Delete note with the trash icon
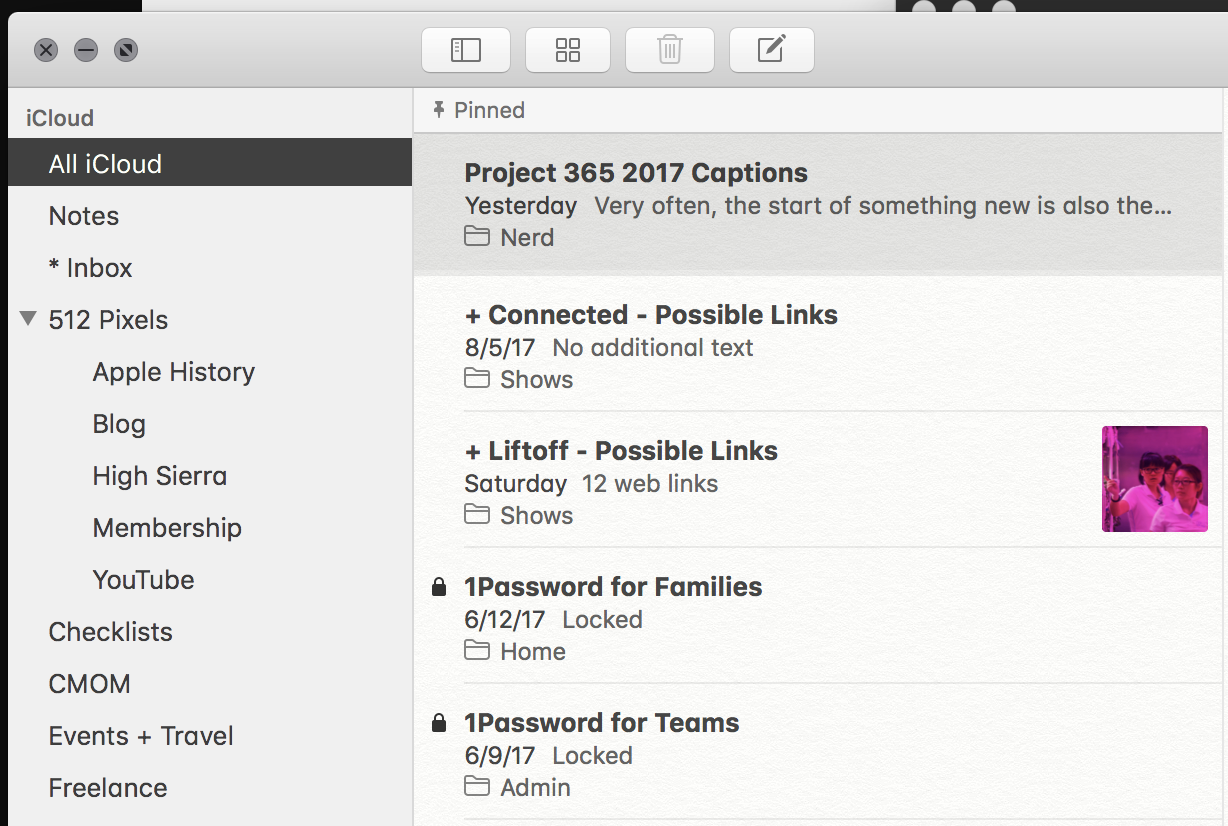The width and height of the screenshot is (1228, 826). (x=670, y=50)
